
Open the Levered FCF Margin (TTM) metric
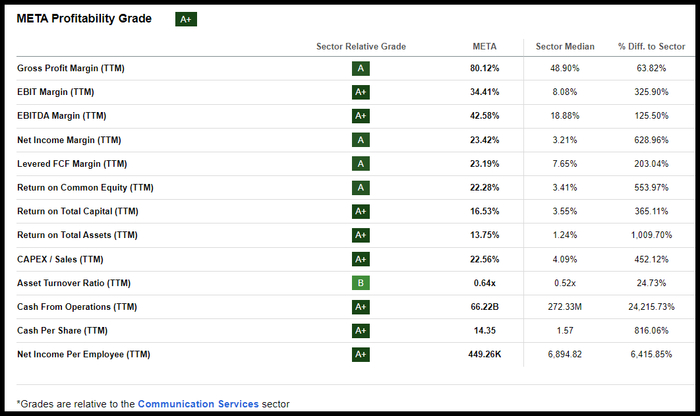pyautogui.click(x=72, y=164)
